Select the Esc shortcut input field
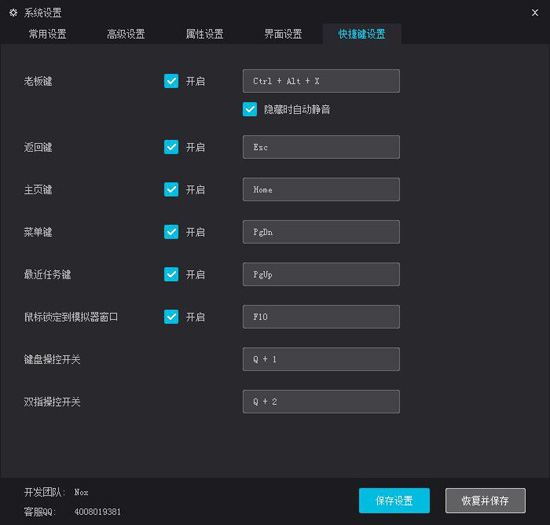This screenshot has width=550, height=525. tap(321, 147)
